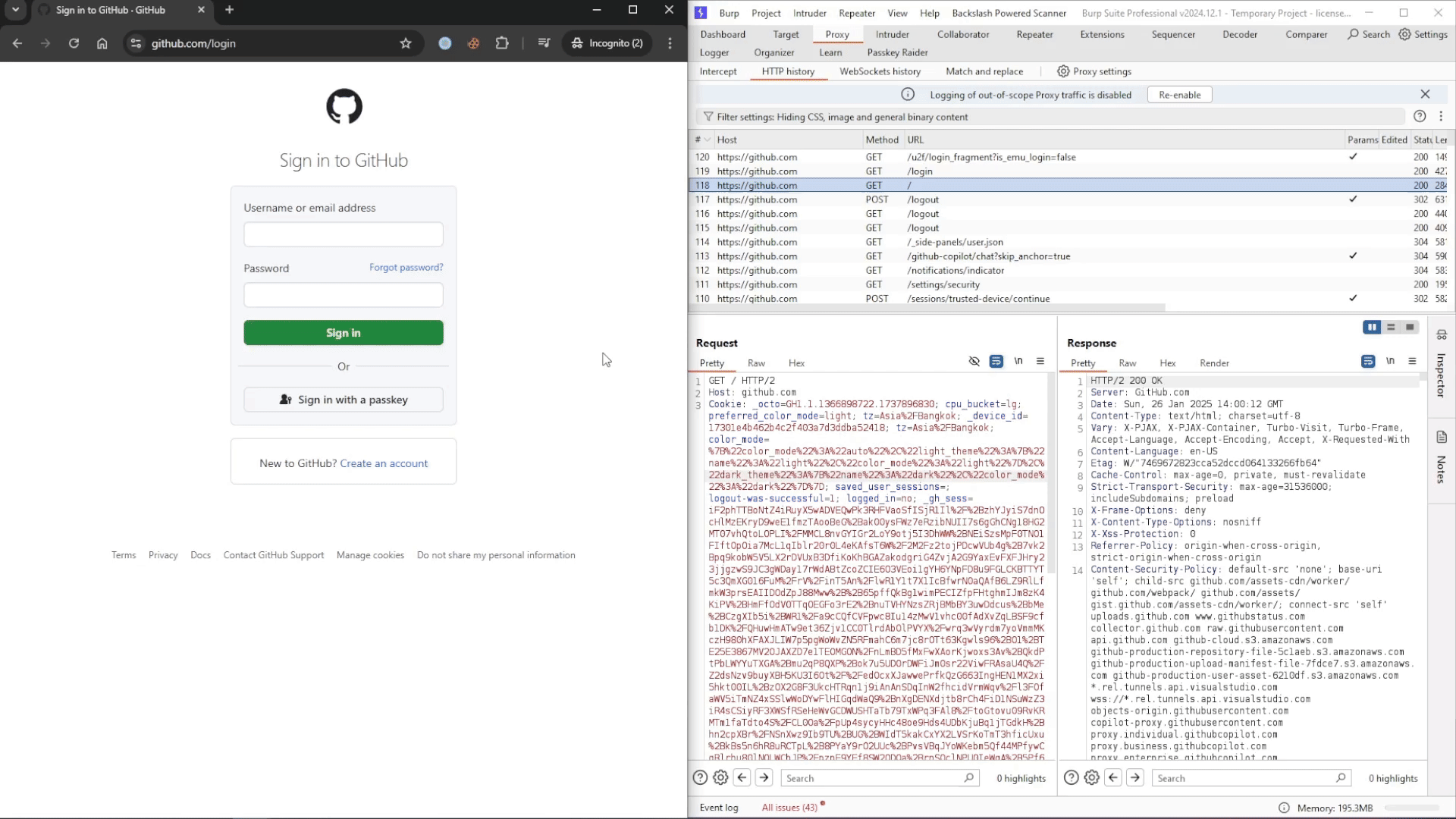
Task: Toggle line wrap in the Response panel
Action: pos(1368,361)
